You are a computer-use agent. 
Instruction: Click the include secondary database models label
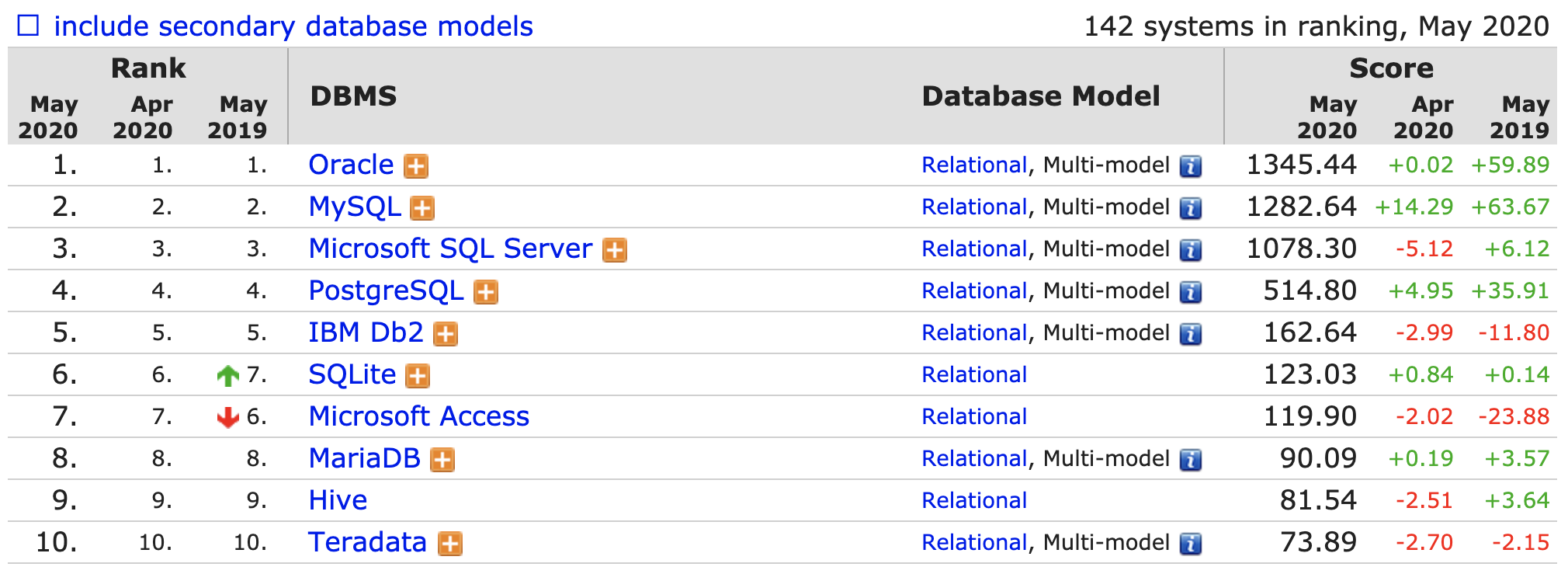[x=293, y=26]
